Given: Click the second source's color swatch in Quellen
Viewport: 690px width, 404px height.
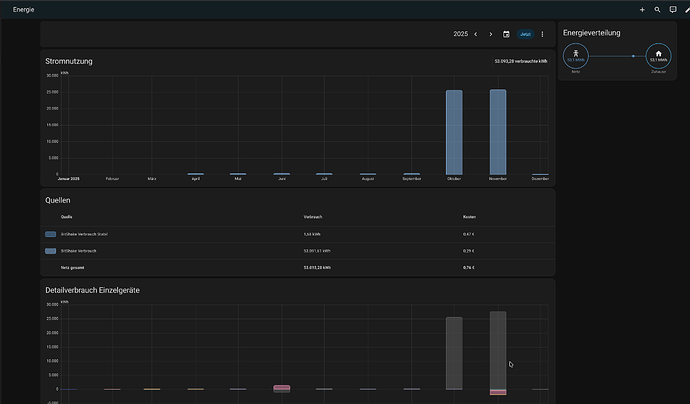Looking at the screenshot, I should 51,251.
